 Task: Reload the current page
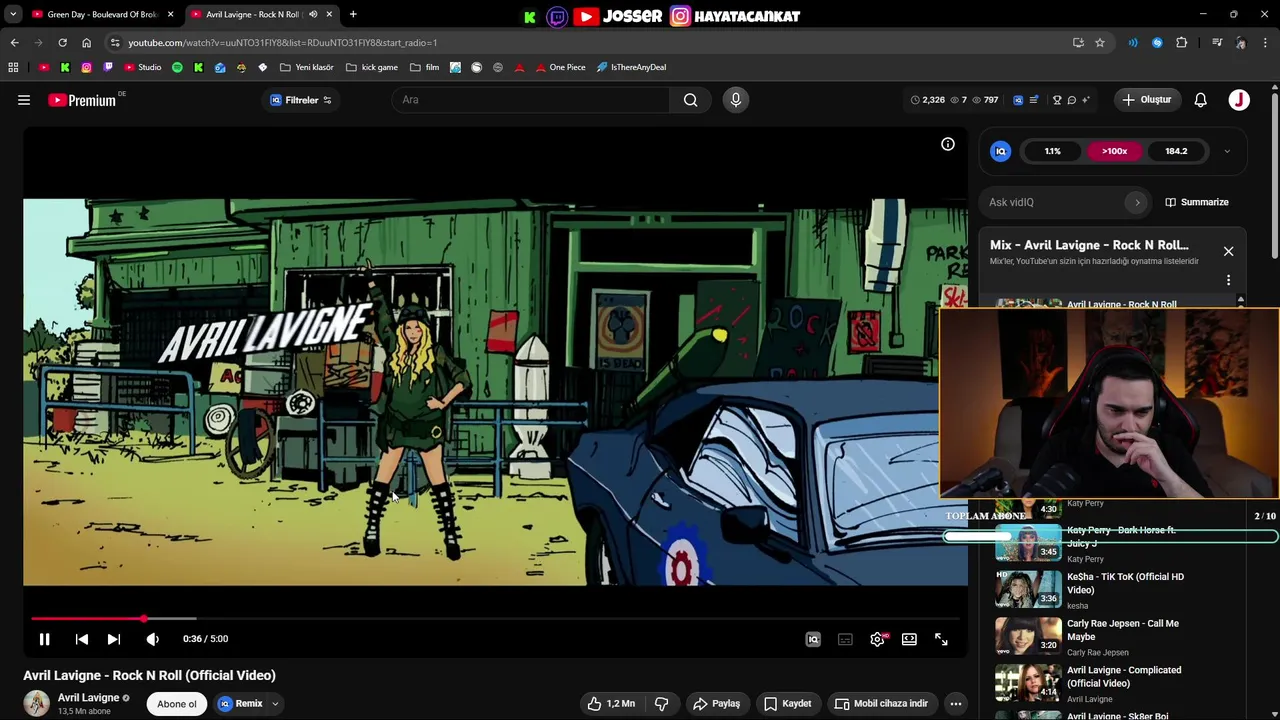[x=62, y=43]
